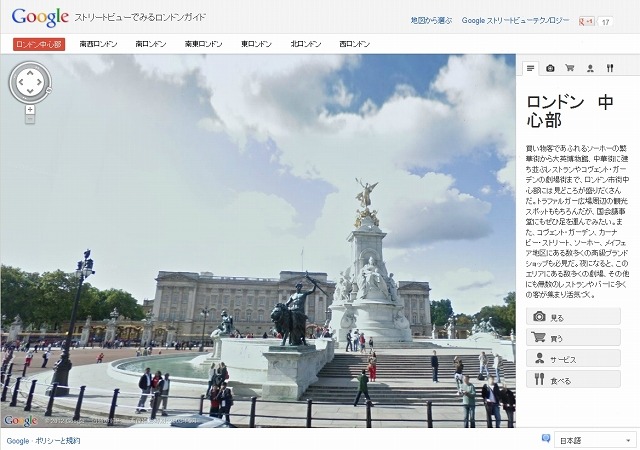Image resolution: width=640 pixels, height=450 pixels.
Task: Open the Google ストリートビューテクノロジー link
Action: [x=516, y=20]
